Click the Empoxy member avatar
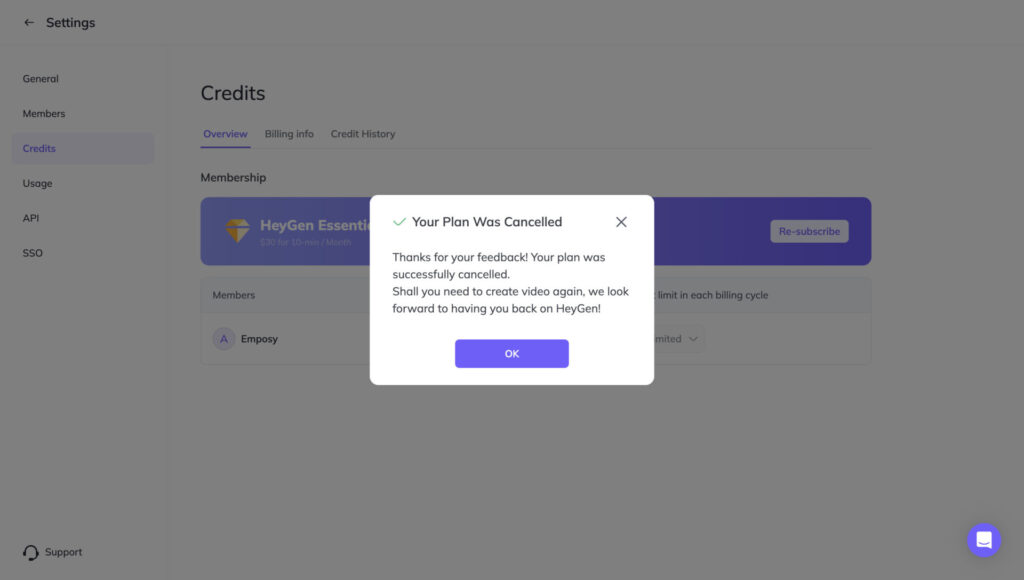This screenshot has width=1024, height=580. 223,339
